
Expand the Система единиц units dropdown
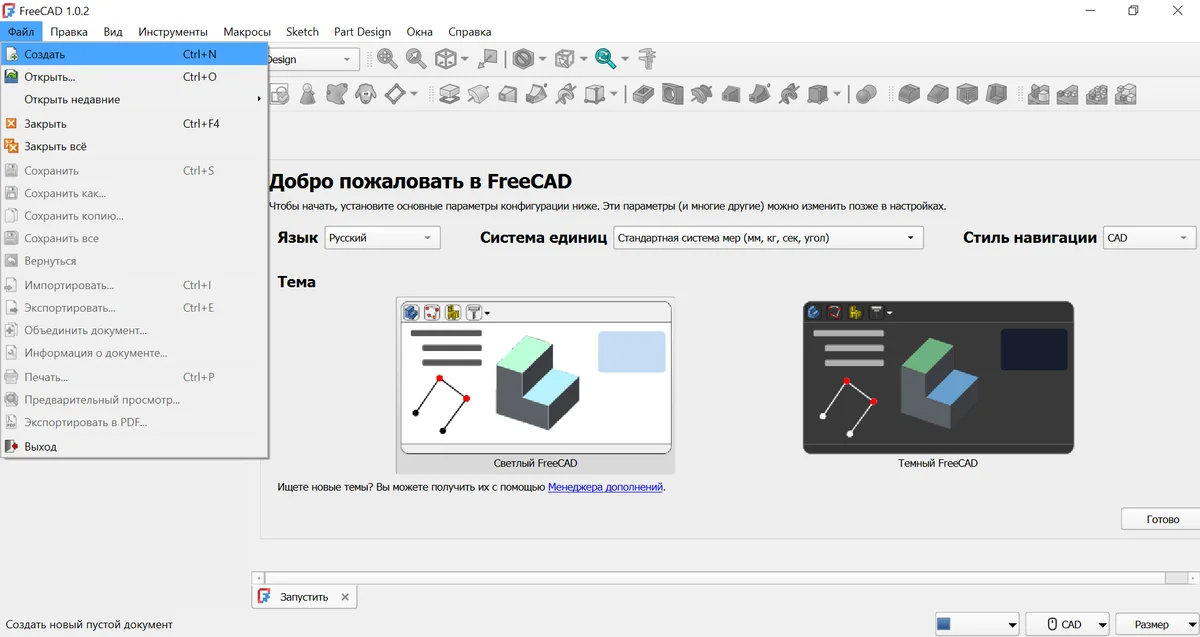point(768,238)
